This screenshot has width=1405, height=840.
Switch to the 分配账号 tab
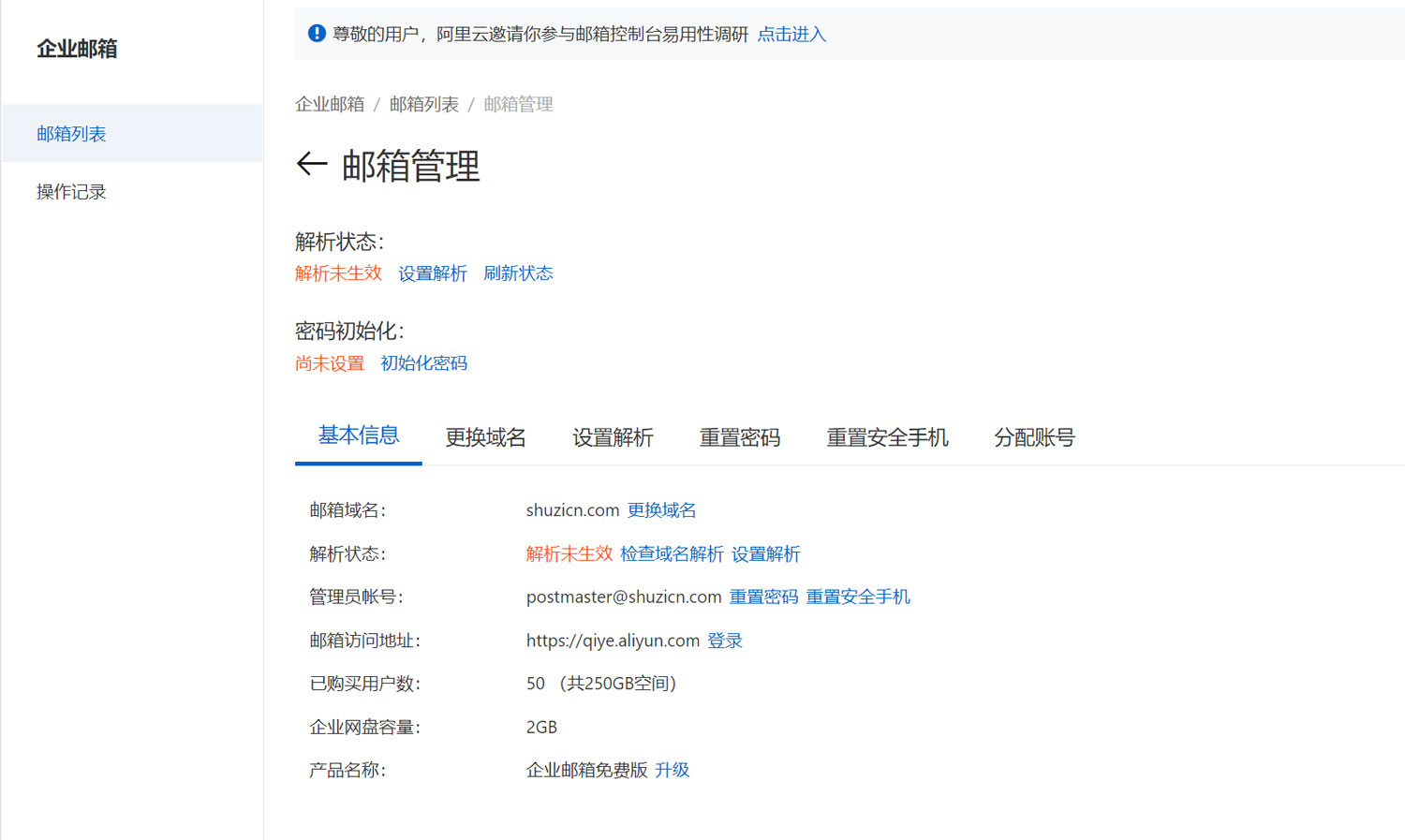(x=1034, y=437)
